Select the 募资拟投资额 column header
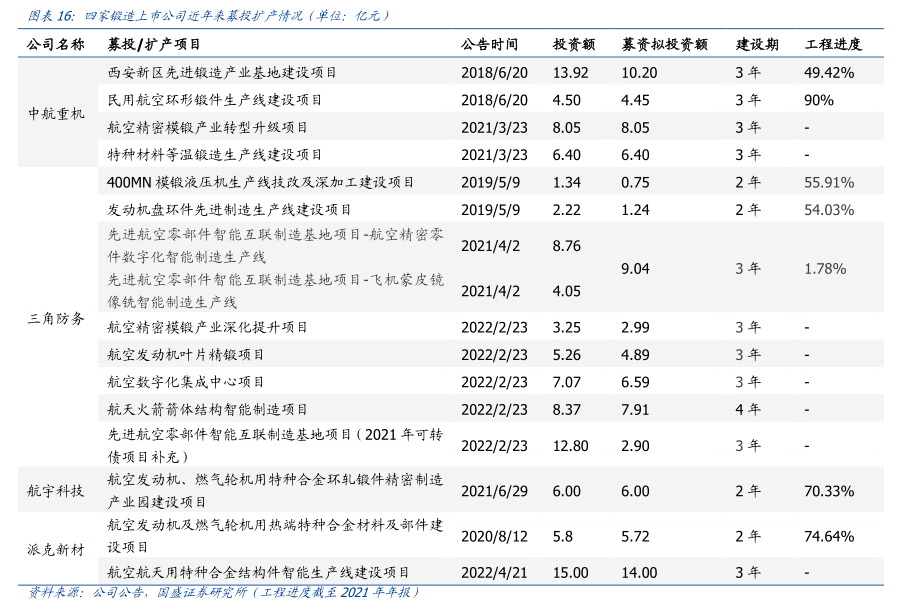The height and width of the screenshot is (616, 898). 664,45
